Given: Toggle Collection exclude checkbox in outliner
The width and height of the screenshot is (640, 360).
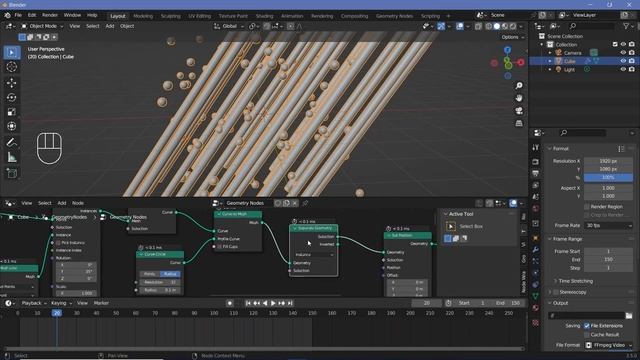Looking at the screenshot, I should pos(615,44).
